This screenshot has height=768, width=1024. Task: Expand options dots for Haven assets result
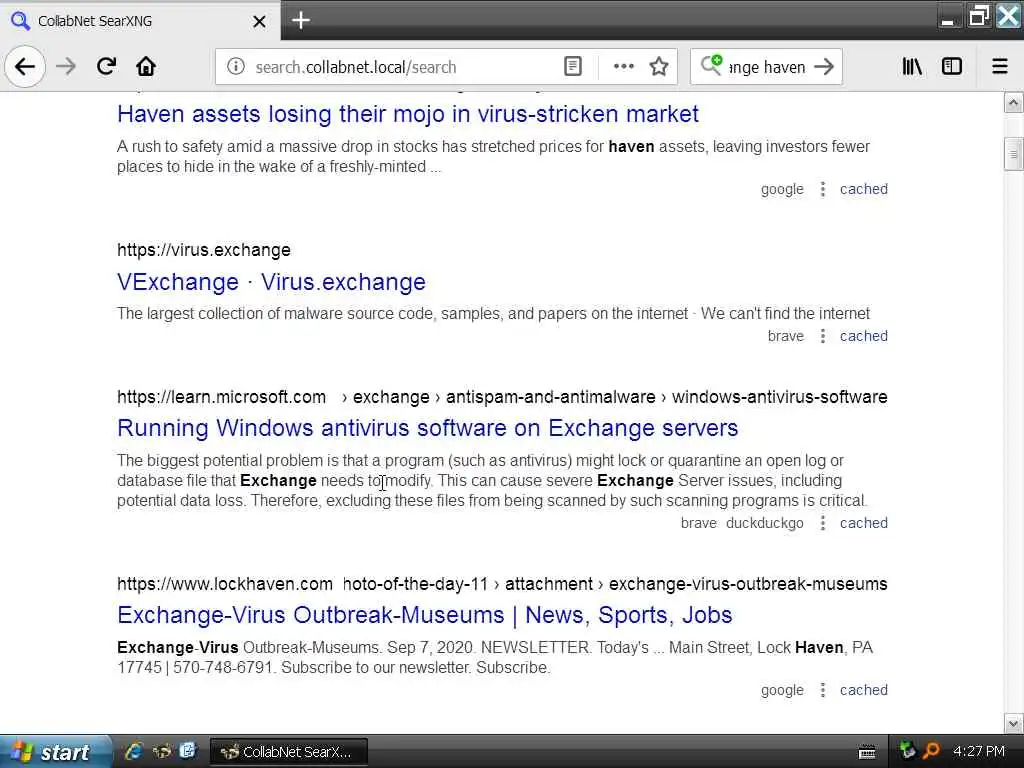[x=822, y=189]
